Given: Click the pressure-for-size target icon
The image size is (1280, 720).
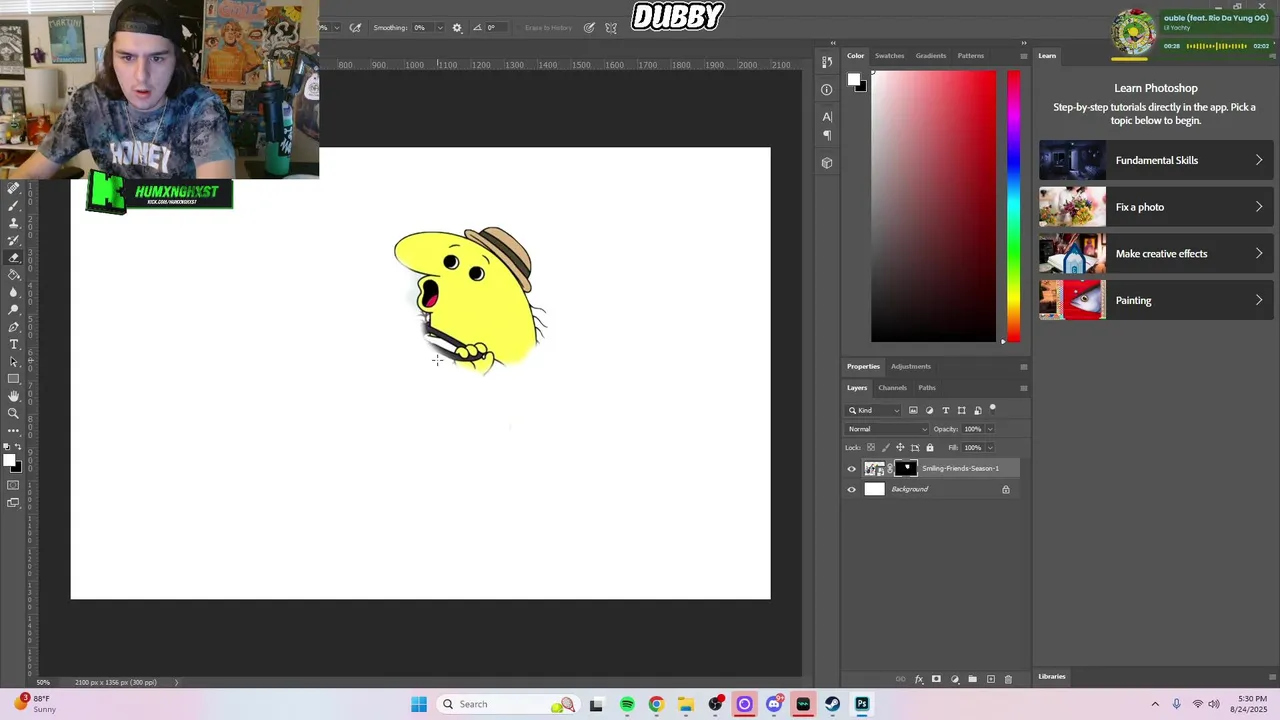Looking at the screenshot, I should tap(589, 28).
